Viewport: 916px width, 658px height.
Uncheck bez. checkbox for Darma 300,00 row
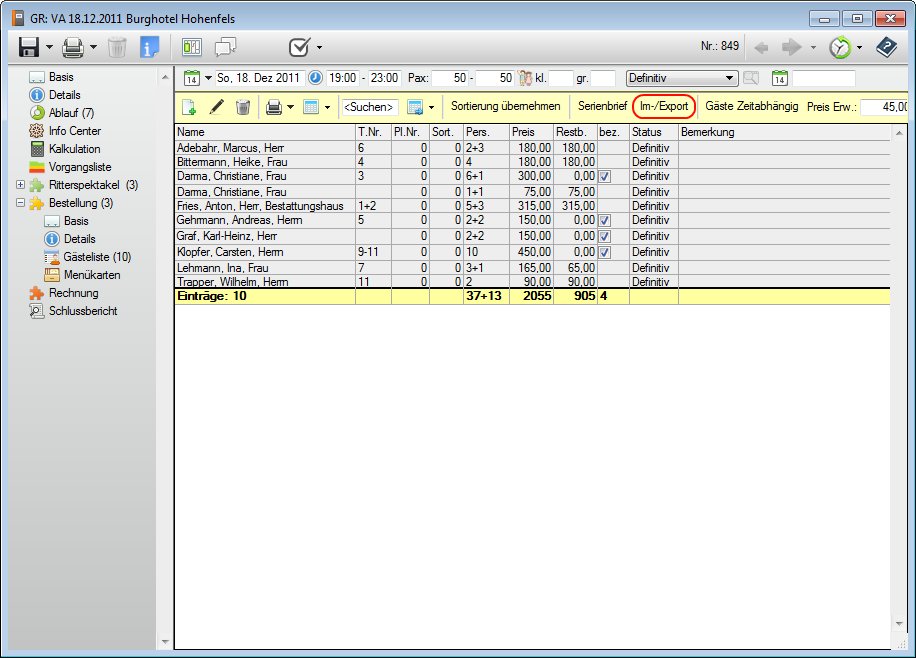click(x=604, y=176)
